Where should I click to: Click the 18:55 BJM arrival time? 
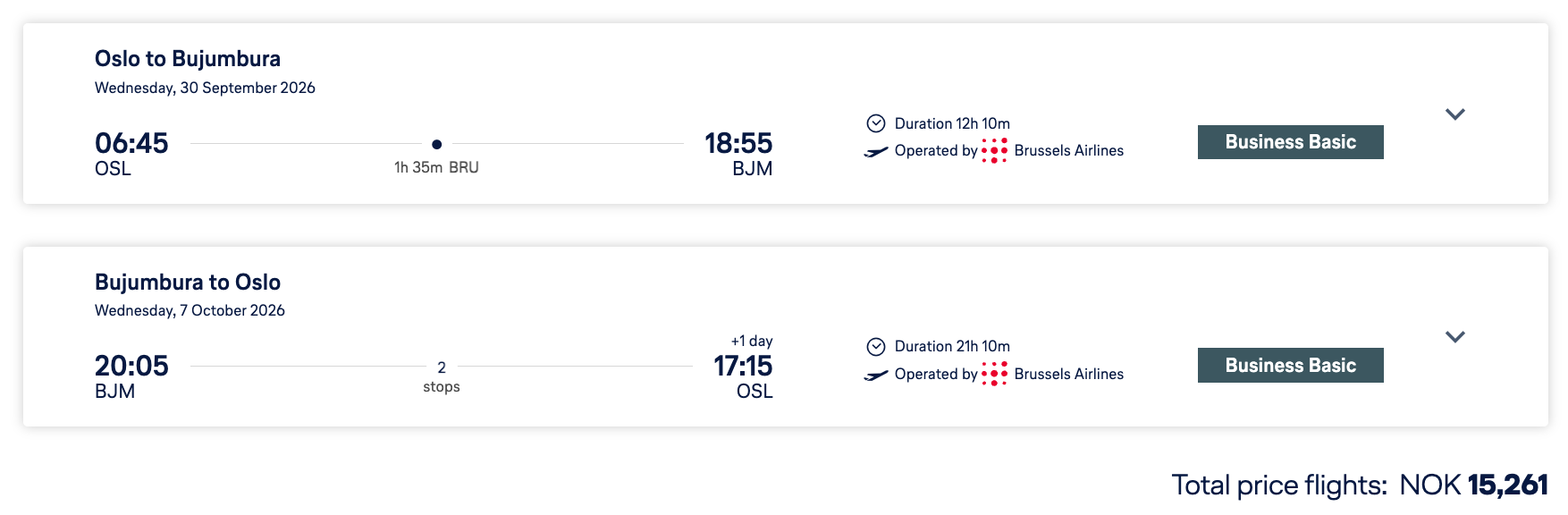(x=738, y=144)
